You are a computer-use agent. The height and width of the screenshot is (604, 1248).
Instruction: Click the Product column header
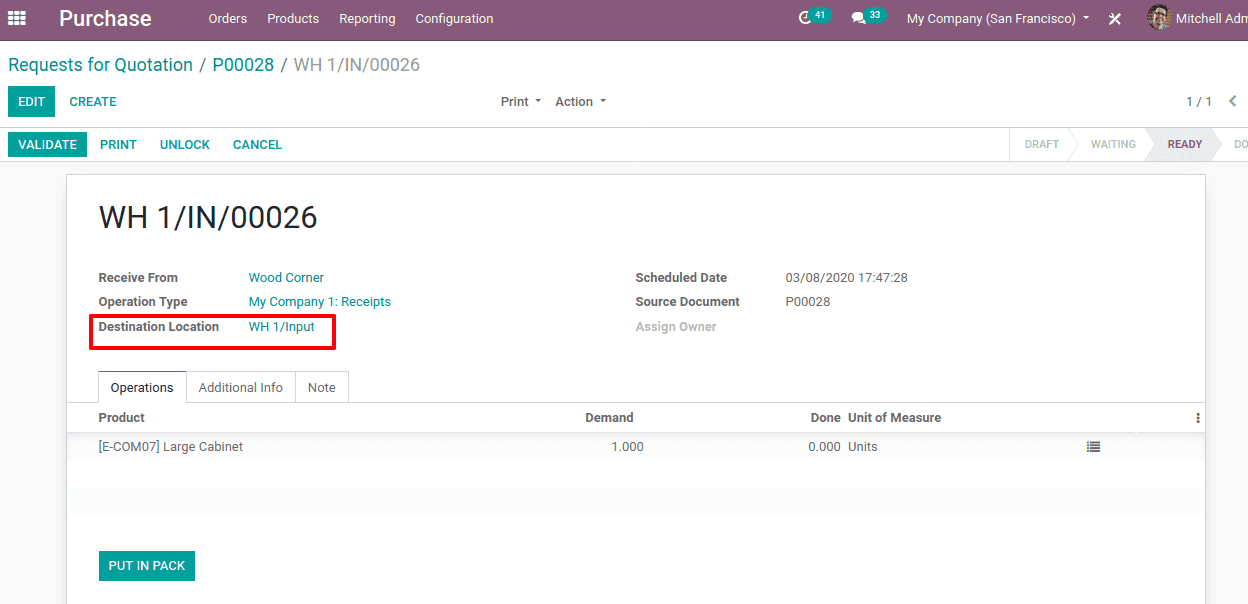(122, 418)
